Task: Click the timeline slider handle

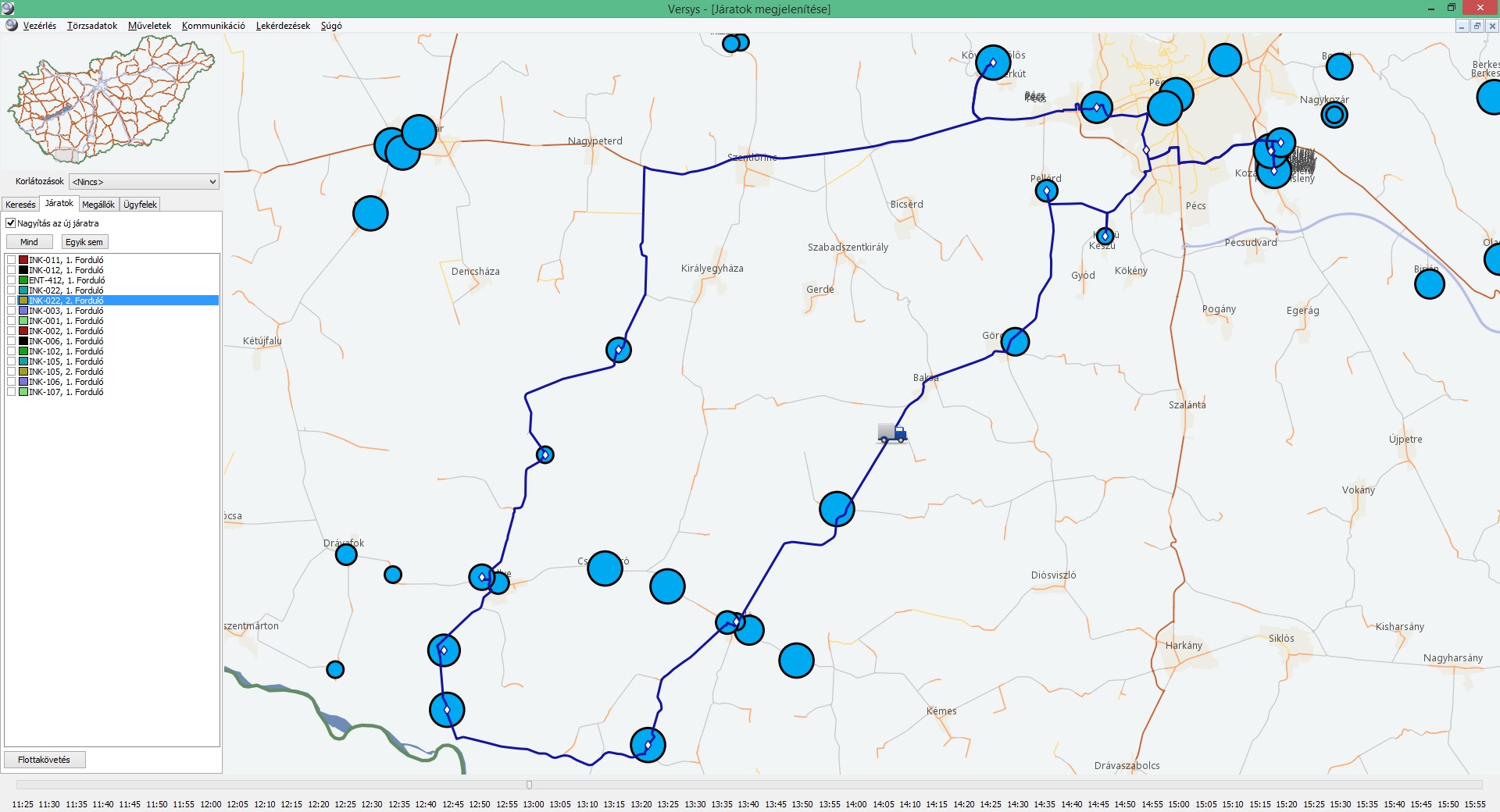Action: (x=529, y=785)
